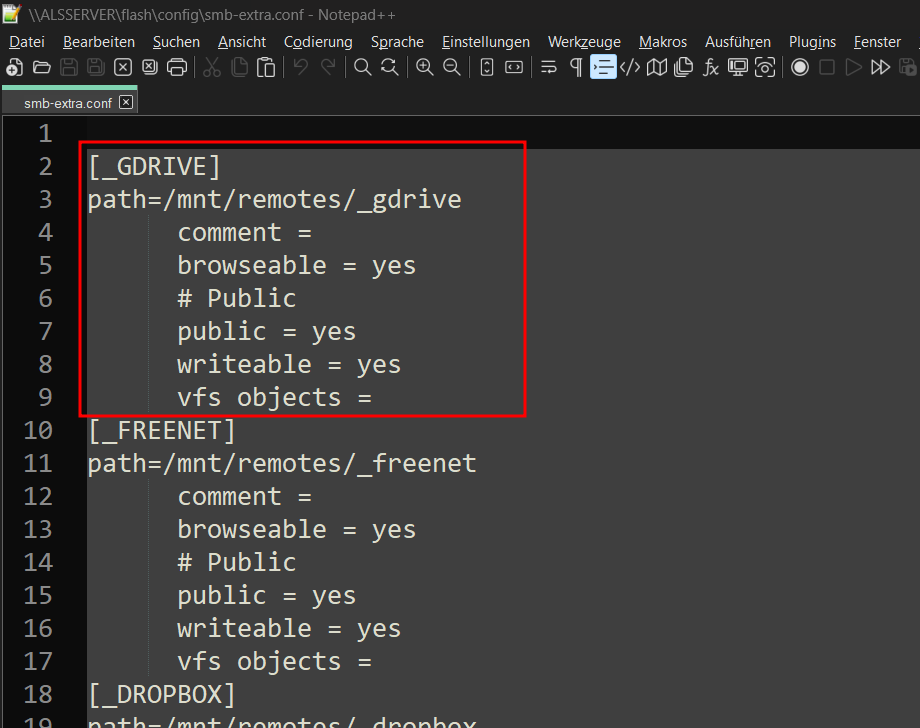Click the monitor-shaped toolbar icon
The height and width of the screenshot is (728, 920).
coord(738,67)
